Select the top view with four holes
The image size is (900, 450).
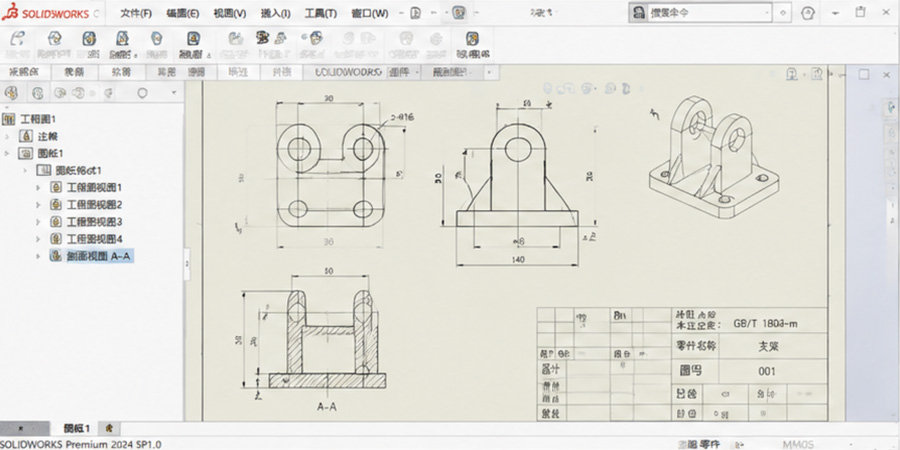331,175
